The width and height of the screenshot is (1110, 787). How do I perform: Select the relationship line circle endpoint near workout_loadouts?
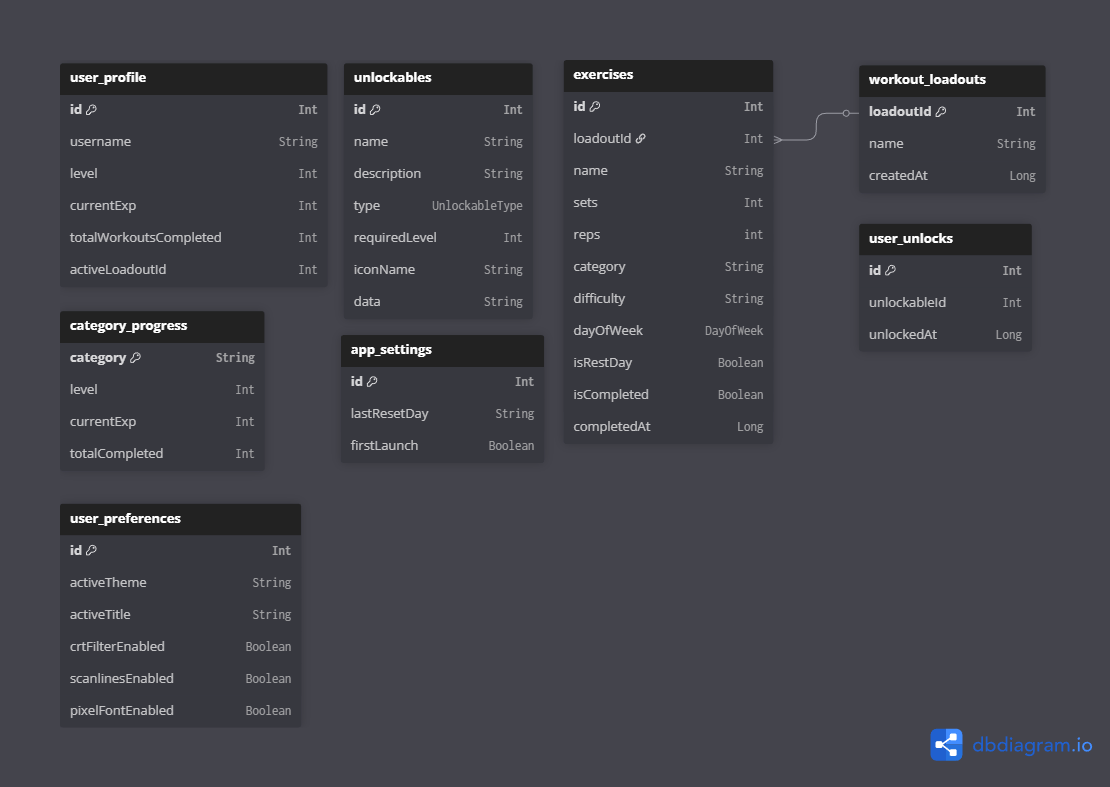[846, 113]
